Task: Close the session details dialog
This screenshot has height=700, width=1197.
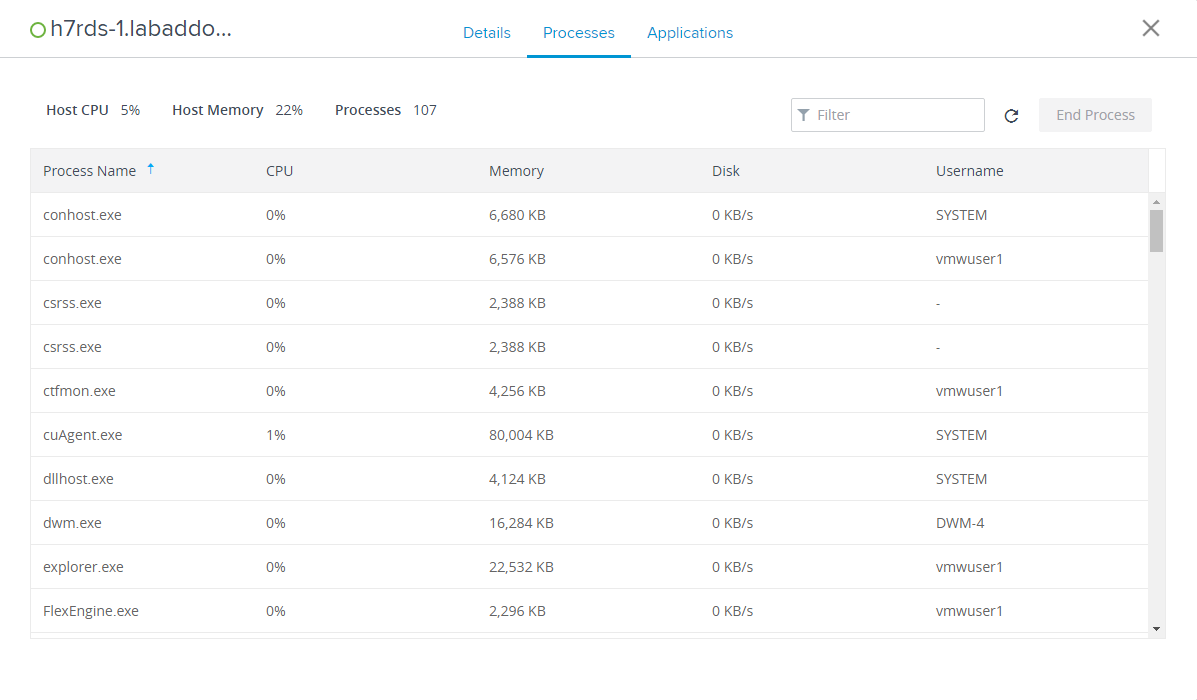Action: (1150, 28)
